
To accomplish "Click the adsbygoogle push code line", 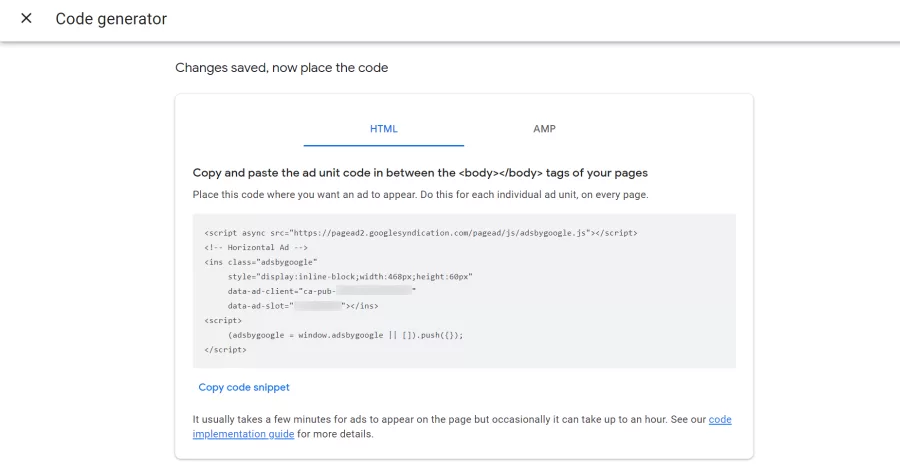I will pos(345,335).
